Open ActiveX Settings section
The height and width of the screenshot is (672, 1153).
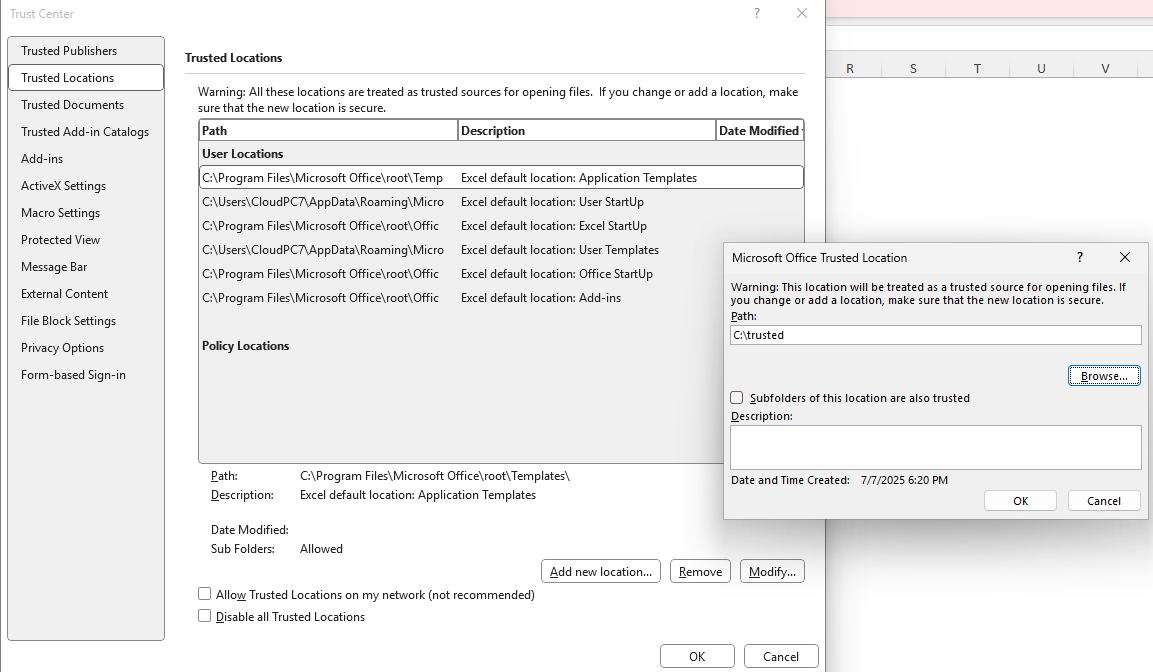click(x=86, y=186)
